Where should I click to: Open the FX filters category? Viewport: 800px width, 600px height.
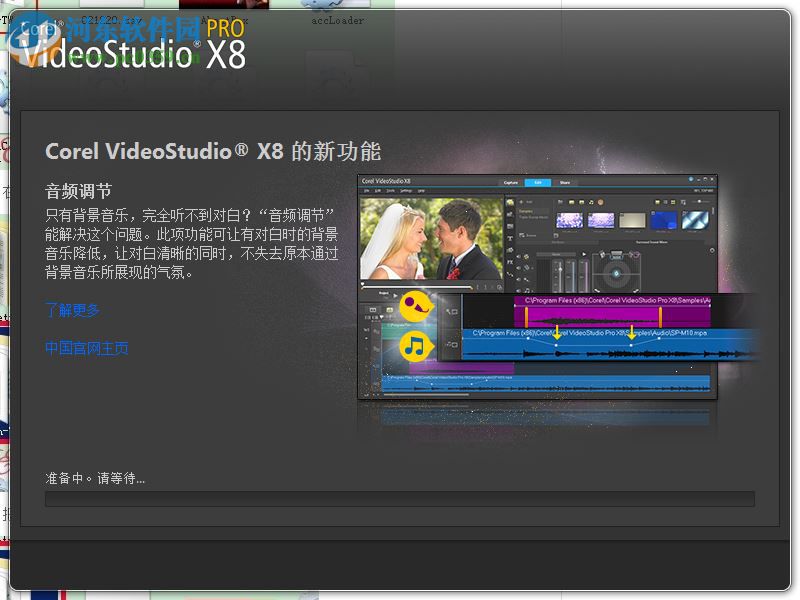coord(509,262)
